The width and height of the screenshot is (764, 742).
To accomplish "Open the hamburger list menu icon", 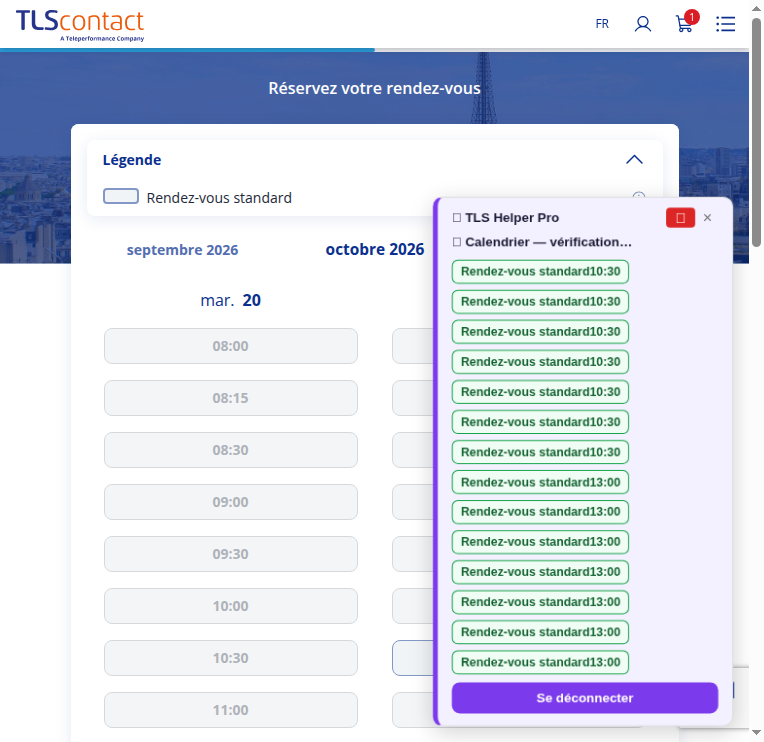I will 726,23.
